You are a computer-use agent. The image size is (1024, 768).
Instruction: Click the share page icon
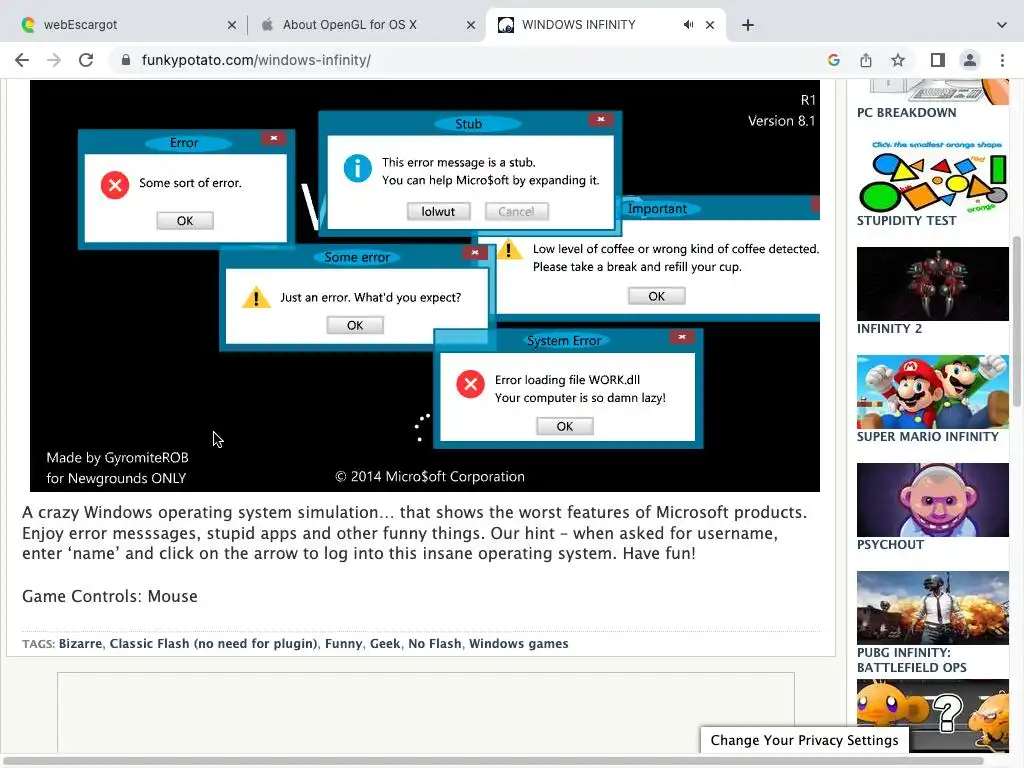coord(866,60)
